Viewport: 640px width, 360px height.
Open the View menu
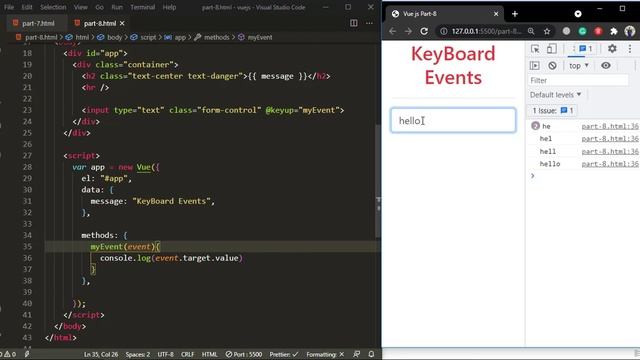80,7
